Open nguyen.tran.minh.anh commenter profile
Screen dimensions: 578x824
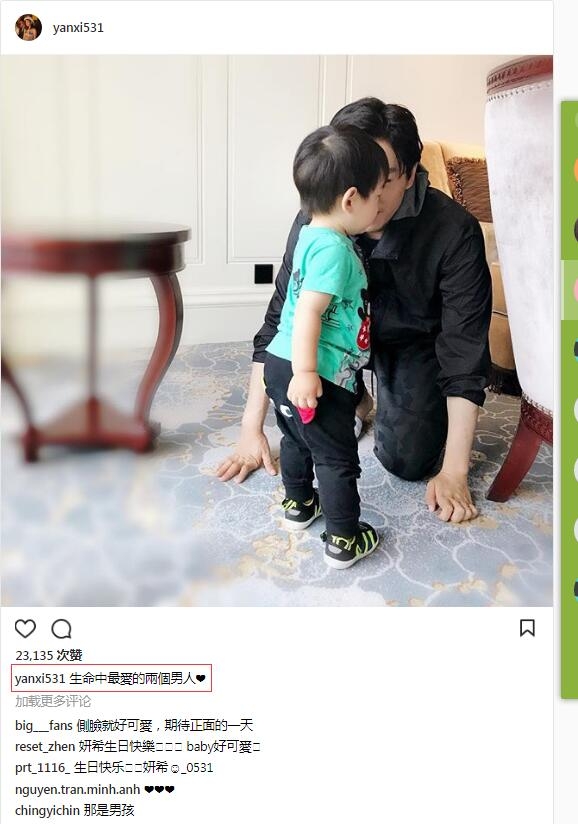pyautogui.click(x=78, y=789)
